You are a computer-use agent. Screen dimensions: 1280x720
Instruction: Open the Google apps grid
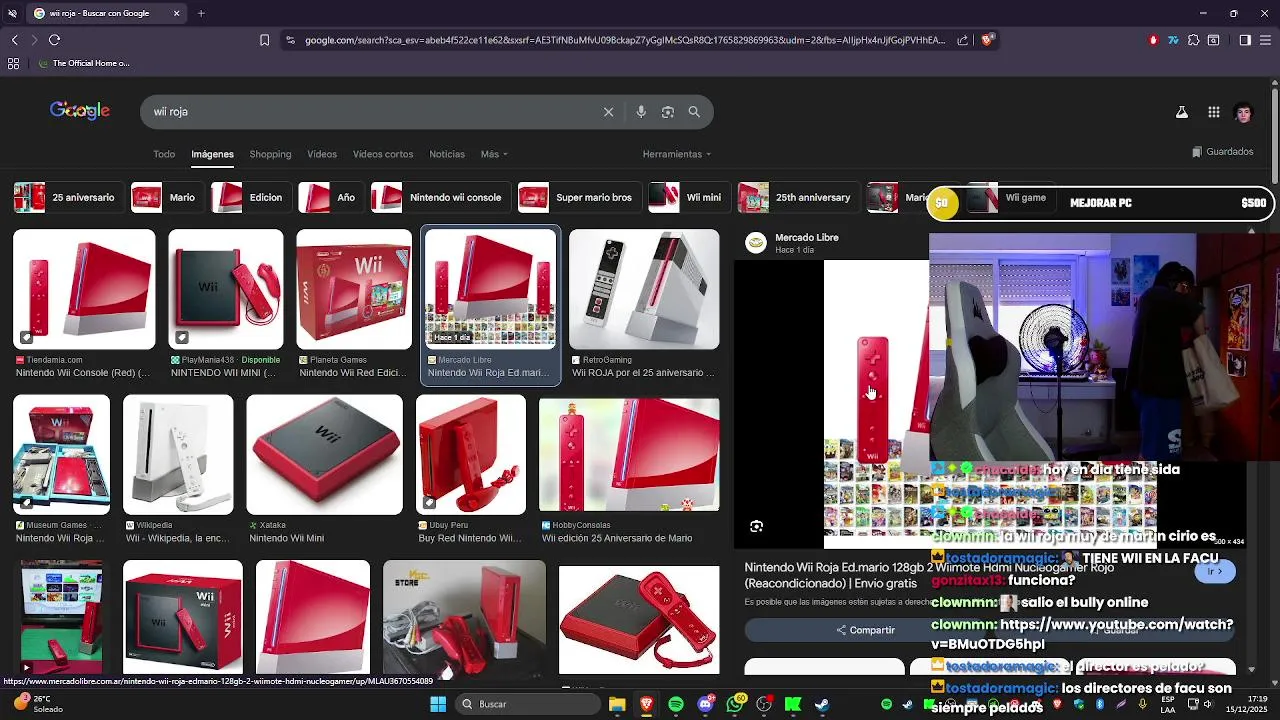[x=1213, y=113]
